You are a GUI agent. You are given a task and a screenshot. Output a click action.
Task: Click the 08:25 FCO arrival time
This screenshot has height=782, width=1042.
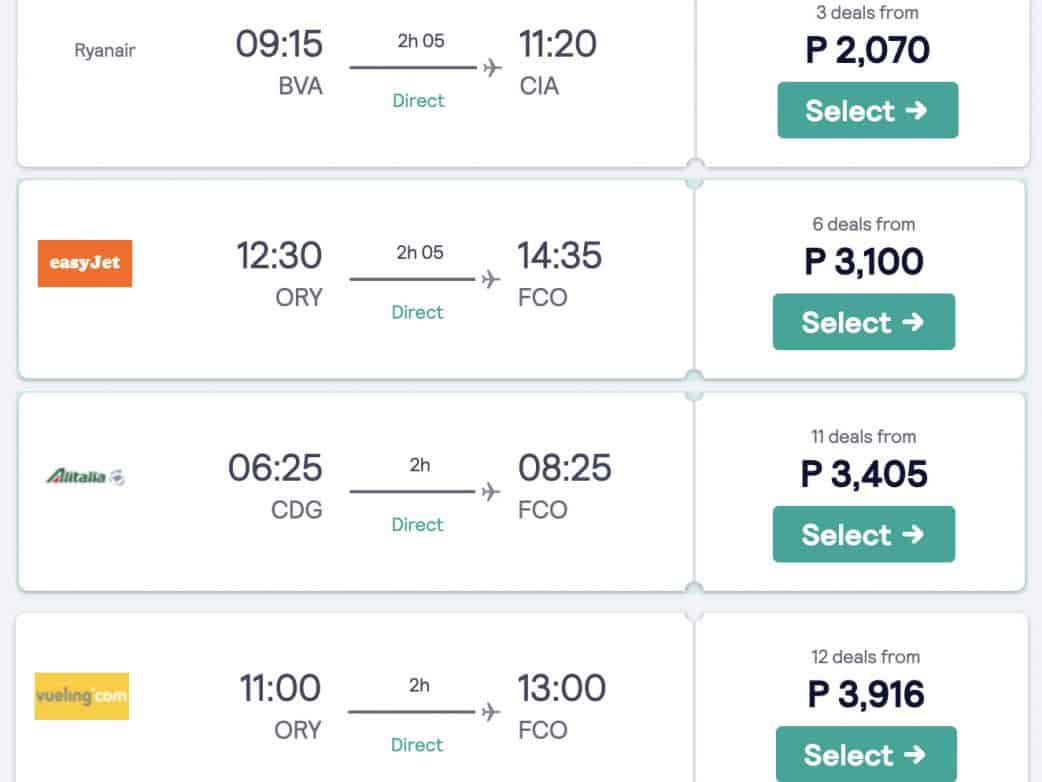564,468
